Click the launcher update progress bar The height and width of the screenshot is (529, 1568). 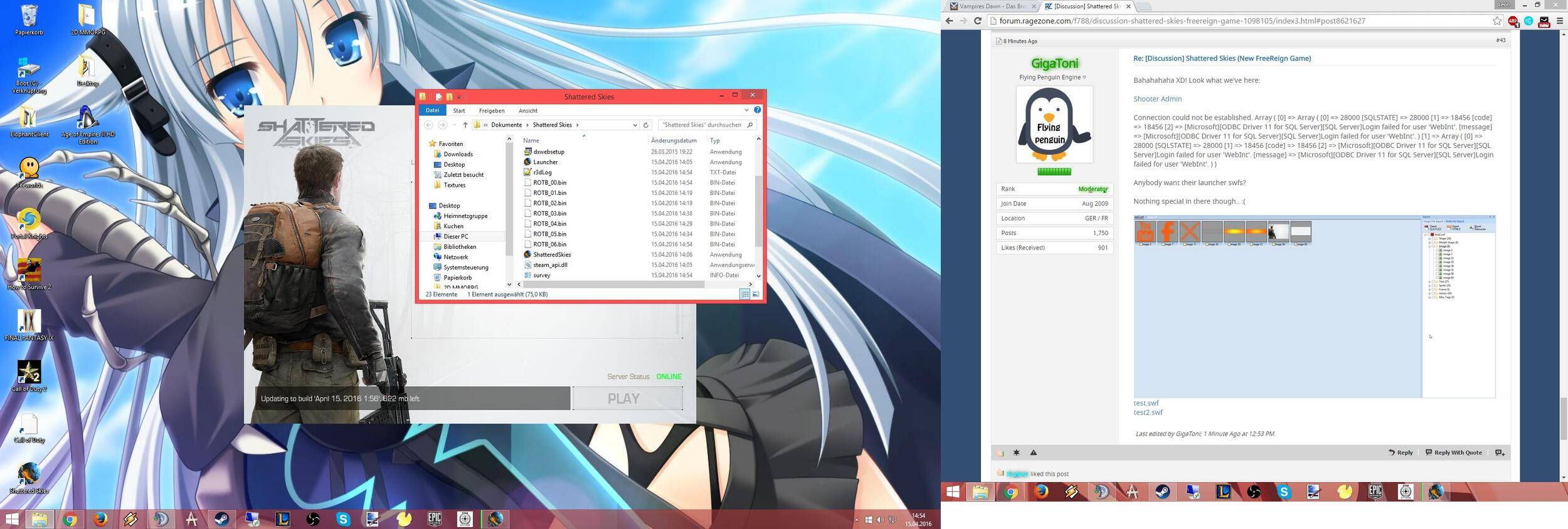click(413, 399)
